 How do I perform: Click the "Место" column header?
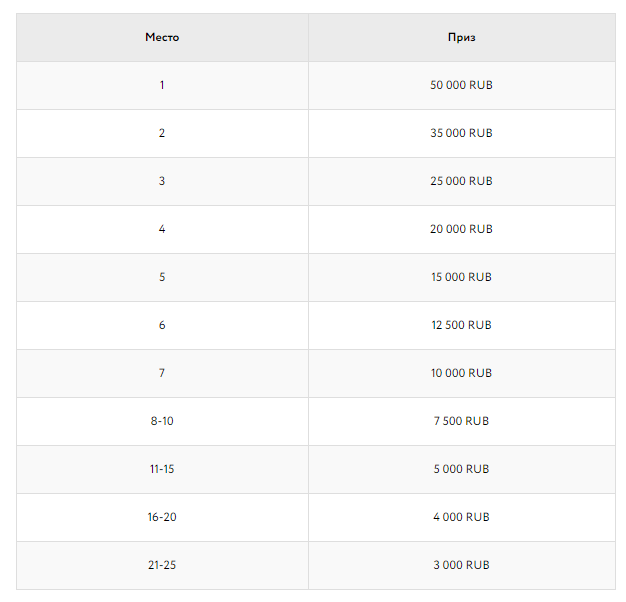[162, 37]
